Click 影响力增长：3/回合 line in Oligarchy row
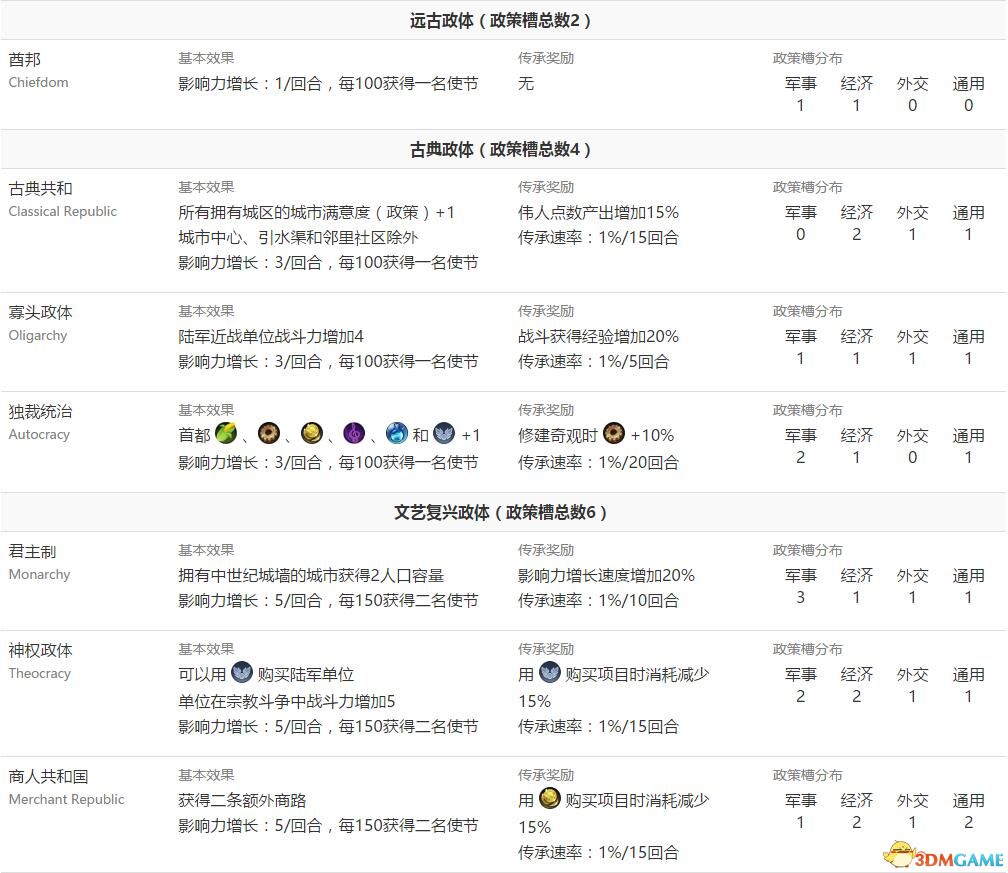Viewport: 1008px width, 873px height. pyautogui.click(x=328, y=362)
